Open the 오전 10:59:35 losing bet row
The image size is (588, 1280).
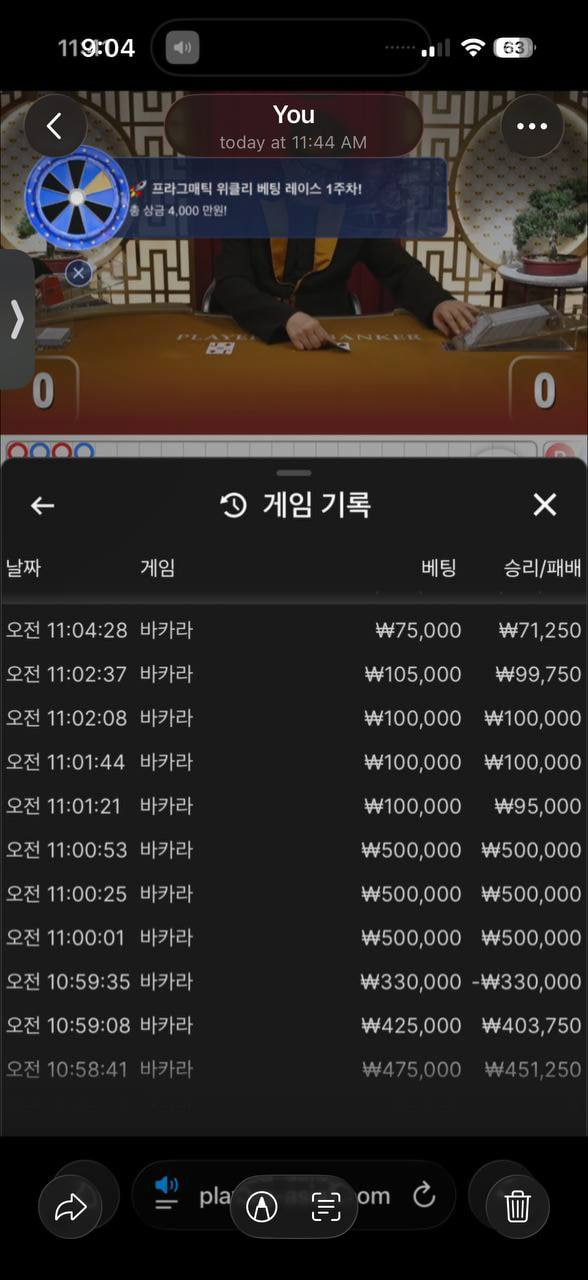(x=294, y=982)
